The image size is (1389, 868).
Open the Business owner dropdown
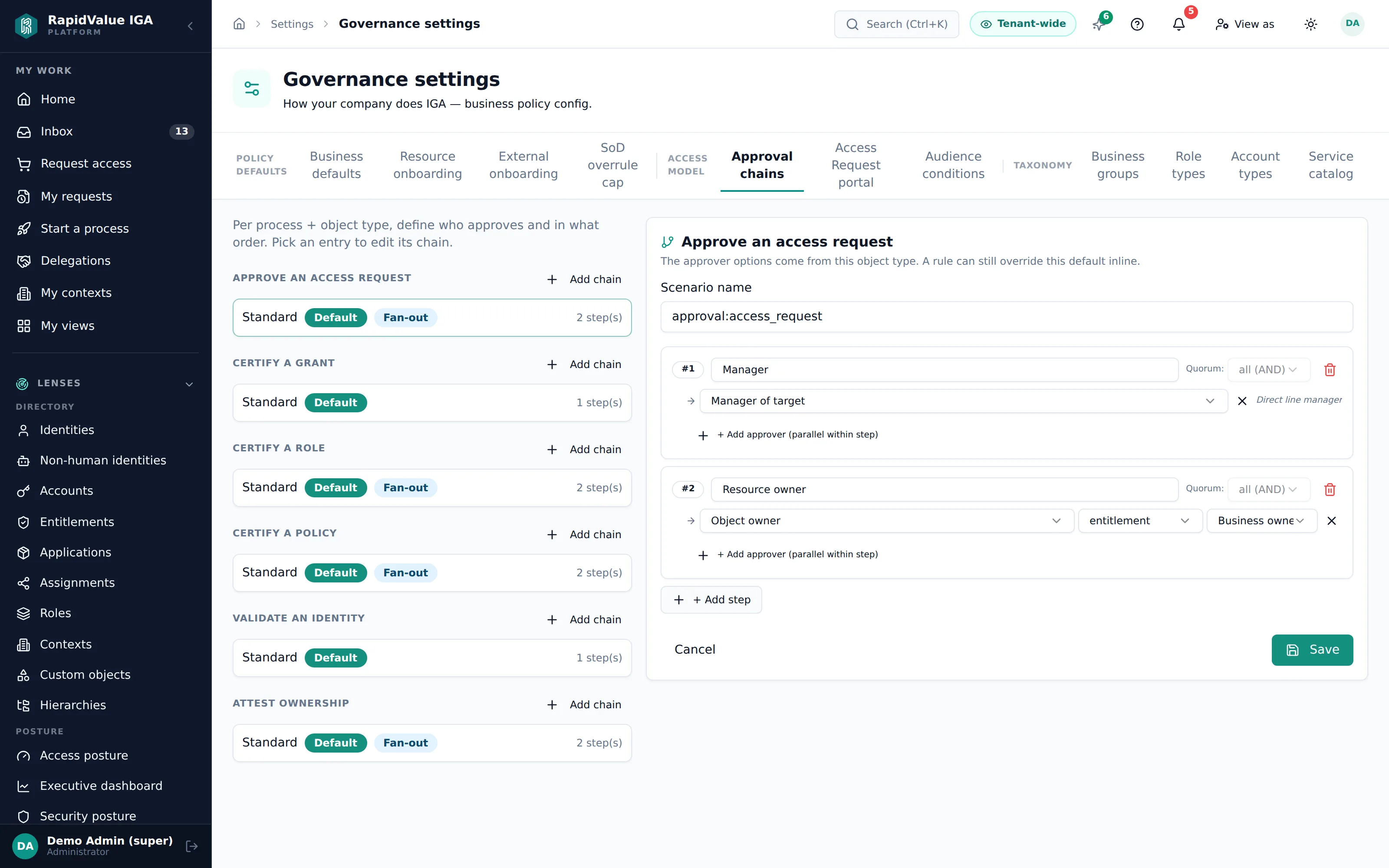coord(1261,521)
